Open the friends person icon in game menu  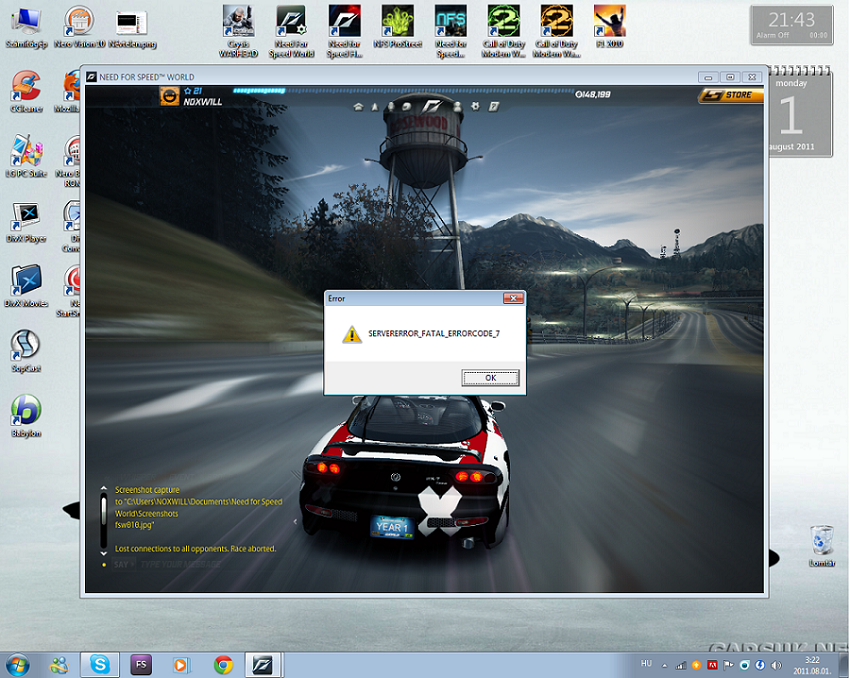pos(458,107)
